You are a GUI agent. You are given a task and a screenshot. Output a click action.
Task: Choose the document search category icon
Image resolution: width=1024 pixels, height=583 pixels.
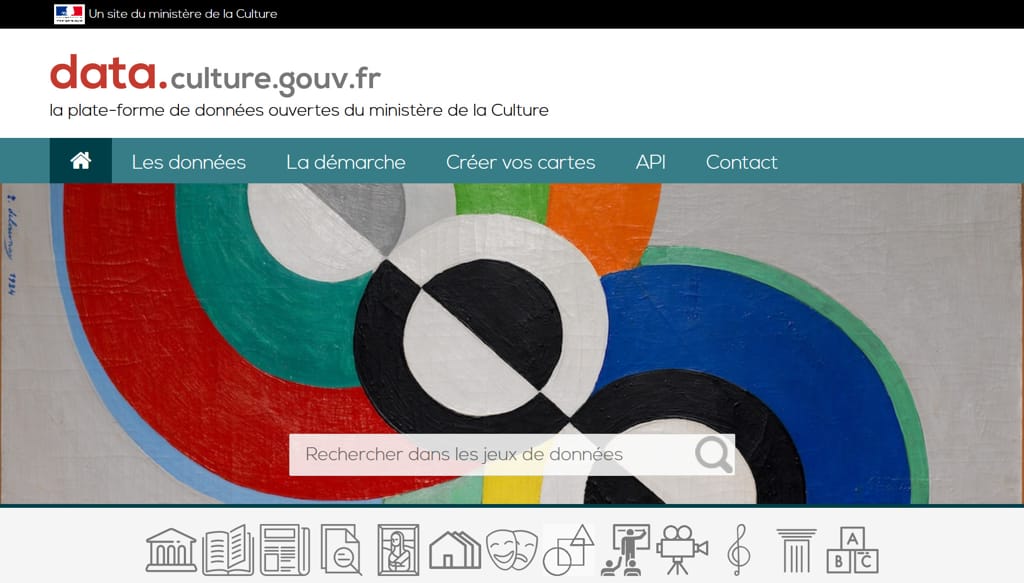[x=341, y=550]
